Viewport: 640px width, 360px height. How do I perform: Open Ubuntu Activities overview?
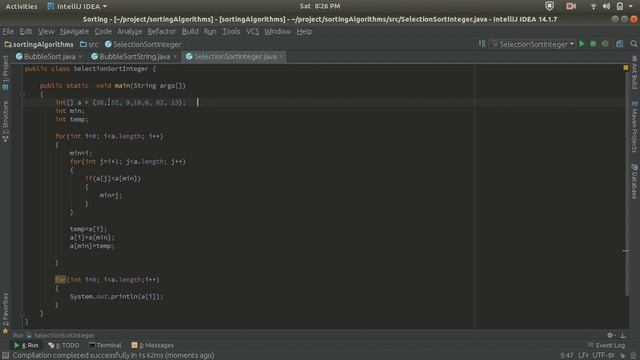click(21, 6)
